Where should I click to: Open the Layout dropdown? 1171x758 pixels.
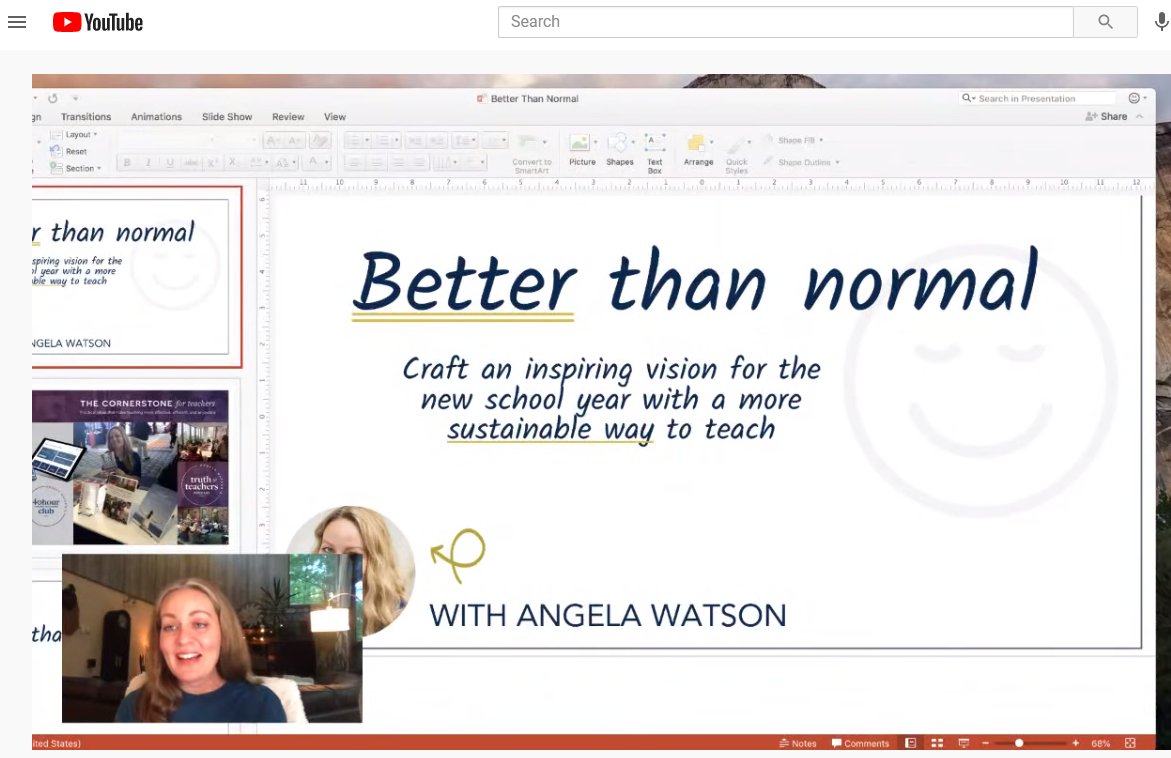point(73,134)
